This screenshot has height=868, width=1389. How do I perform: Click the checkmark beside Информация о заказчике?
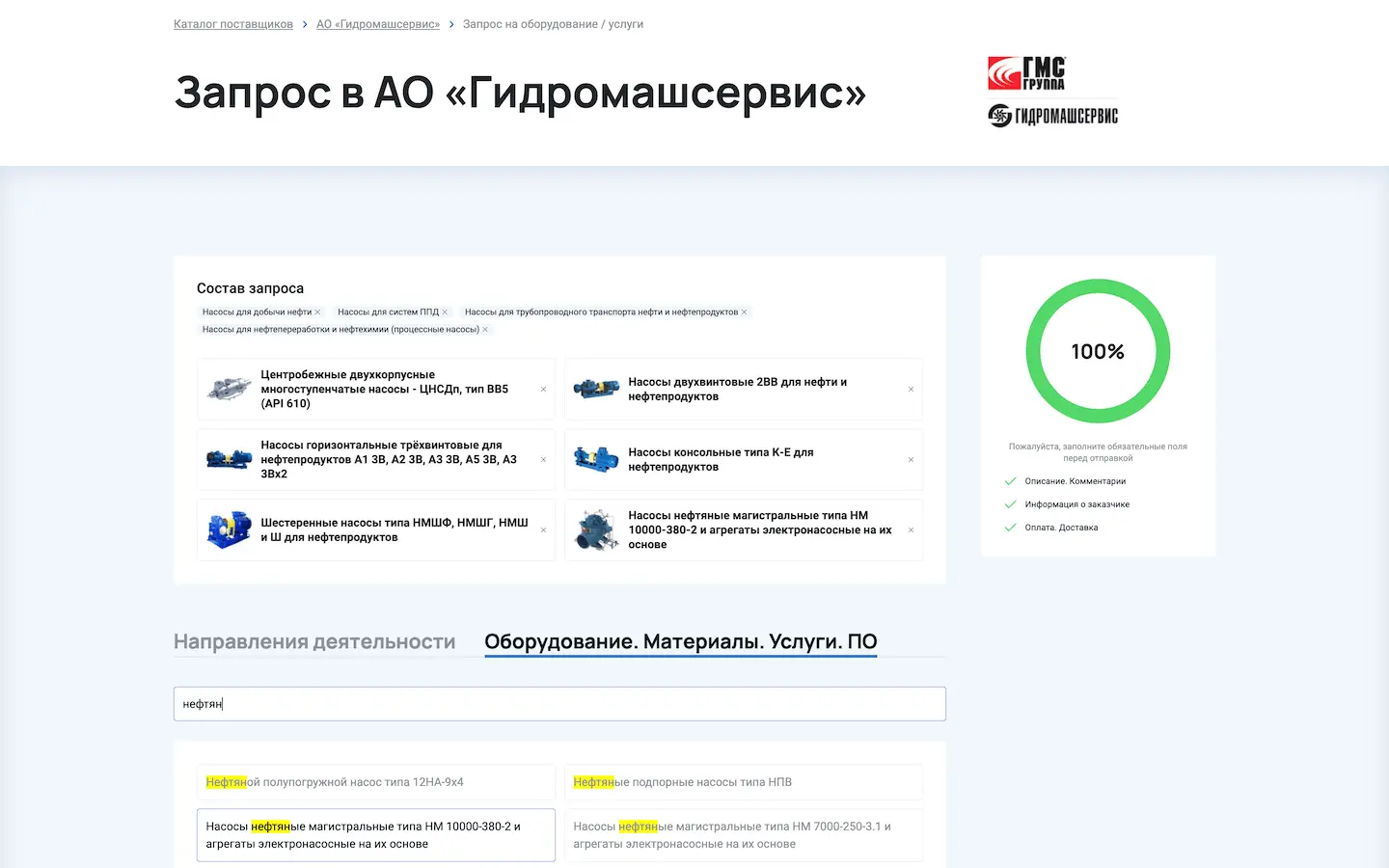(1011, 504)
